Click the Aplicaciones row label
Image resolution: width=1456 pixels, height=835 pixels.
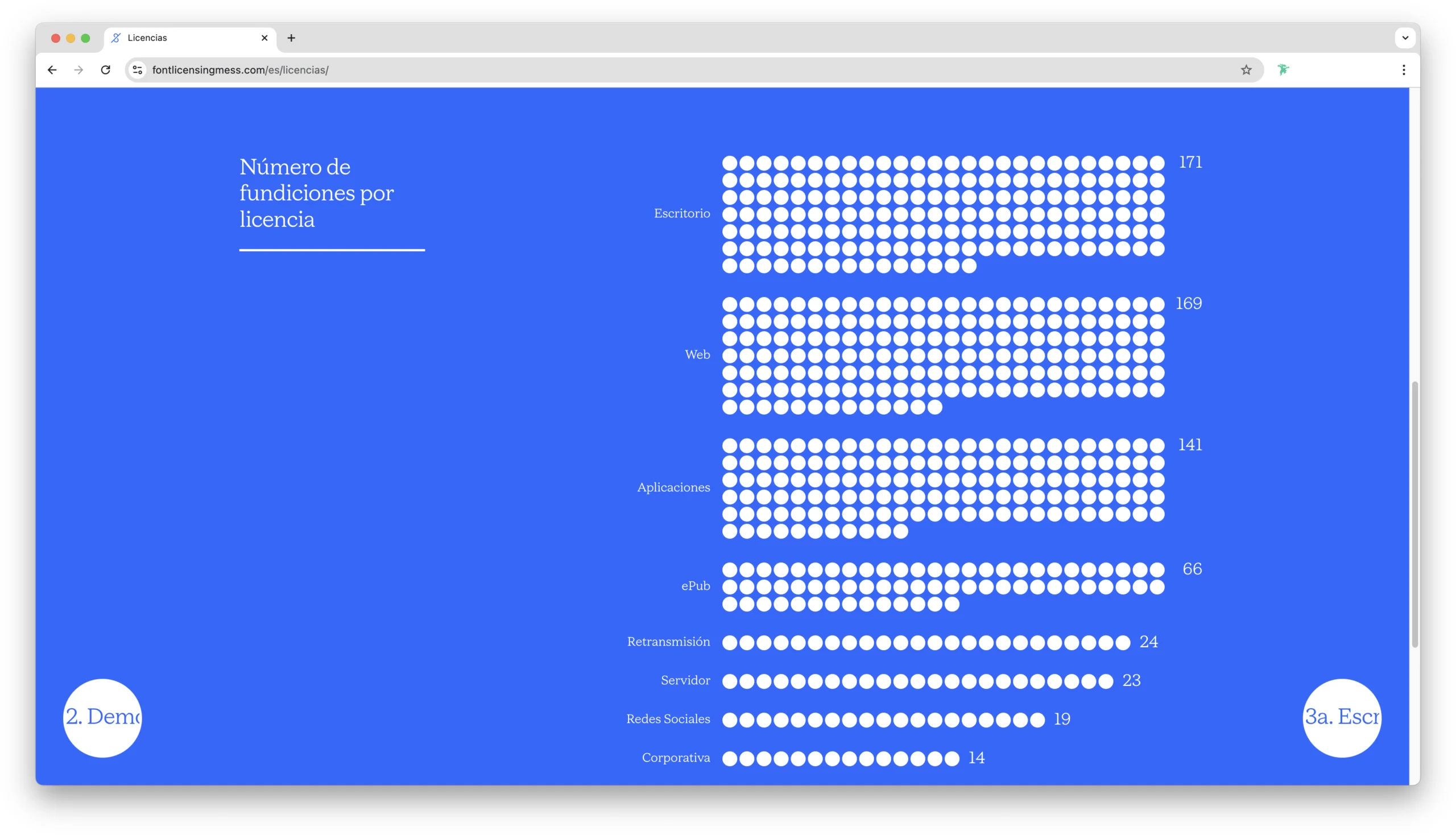673,487
